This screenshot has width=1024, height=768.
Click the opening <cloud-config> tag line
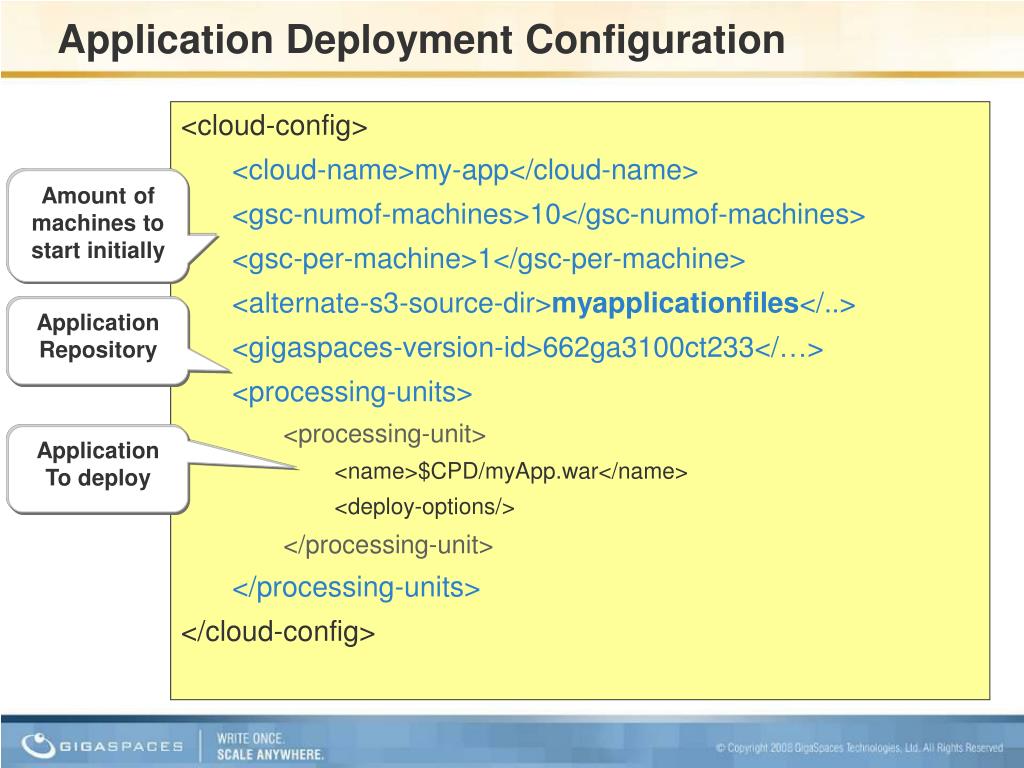pos(274,127)
